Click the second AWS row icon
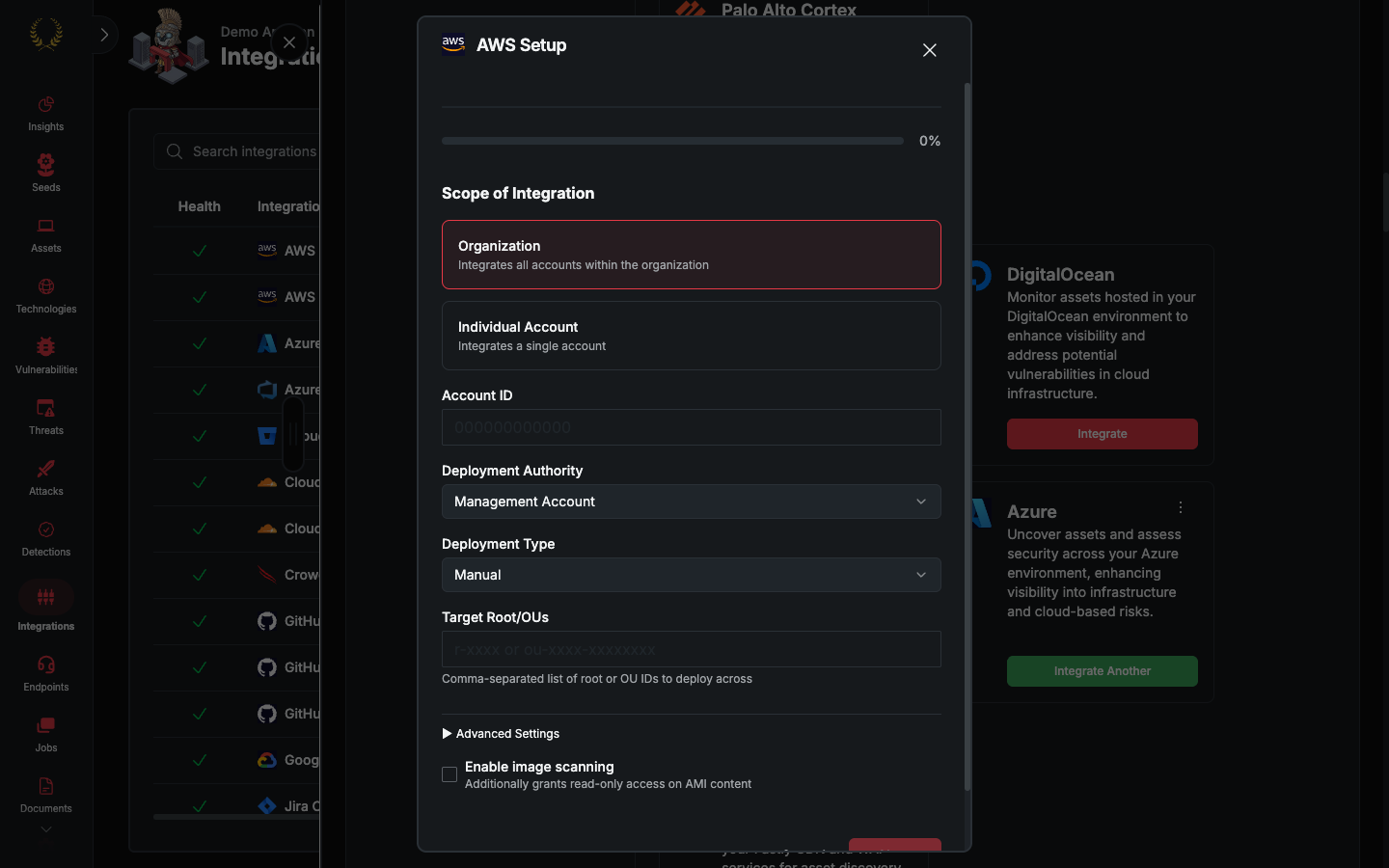This screenshot has height=868, width=1389. point(267,296)
